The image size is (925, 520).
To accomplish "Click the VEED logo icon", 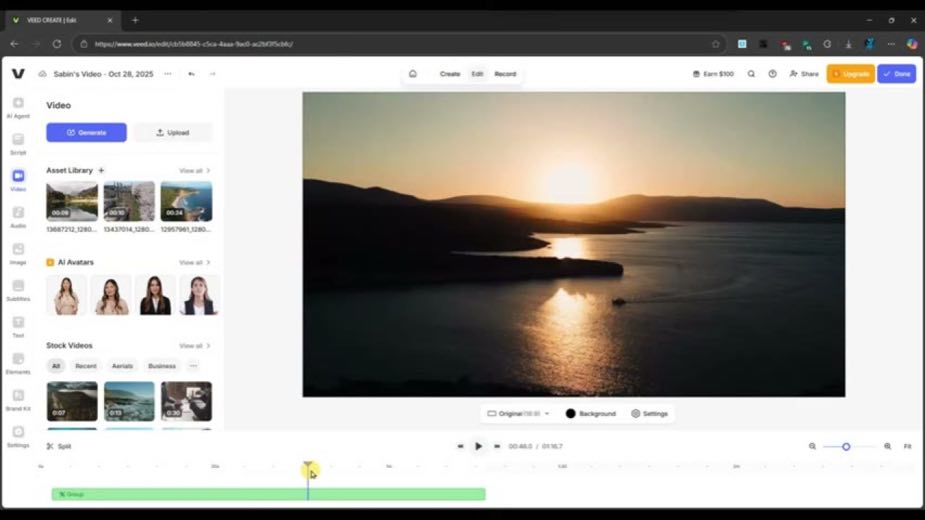I will [18, 74].
